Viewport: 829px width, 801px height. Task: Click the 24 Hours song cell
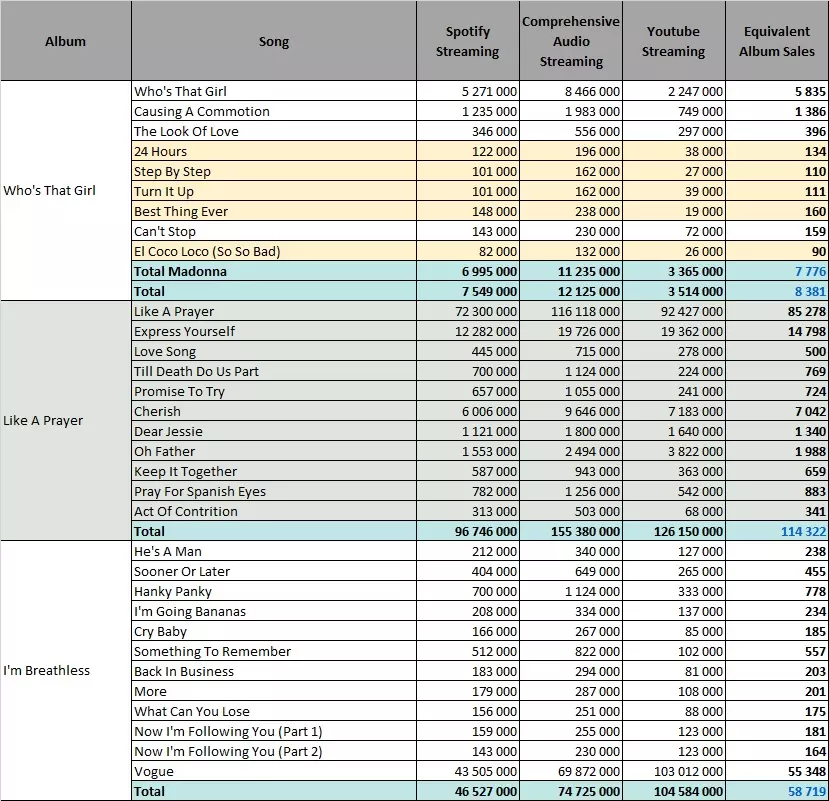coord(274,151)
